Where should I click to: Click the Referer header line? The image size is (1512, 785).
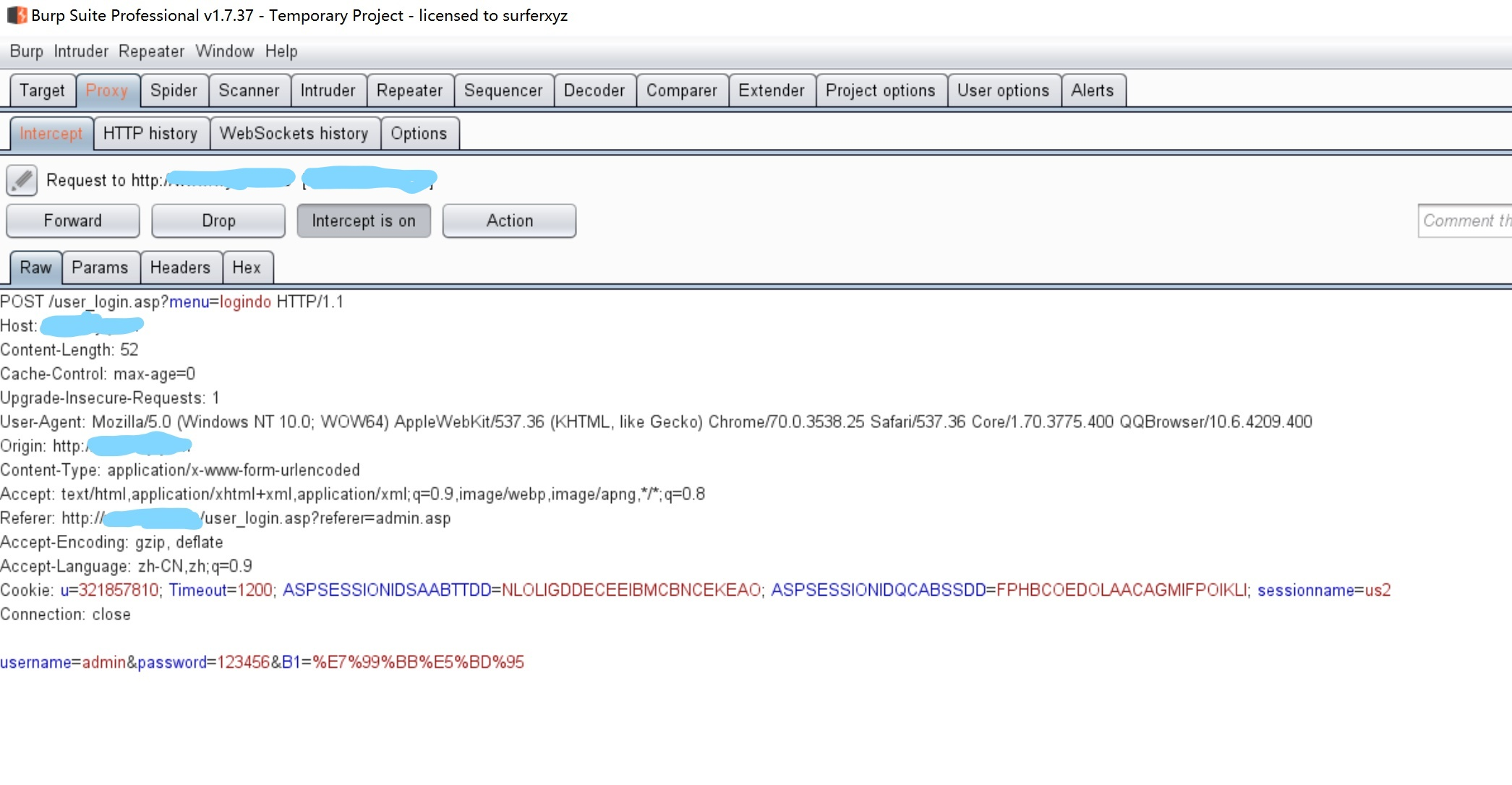[x=226, y=518]
